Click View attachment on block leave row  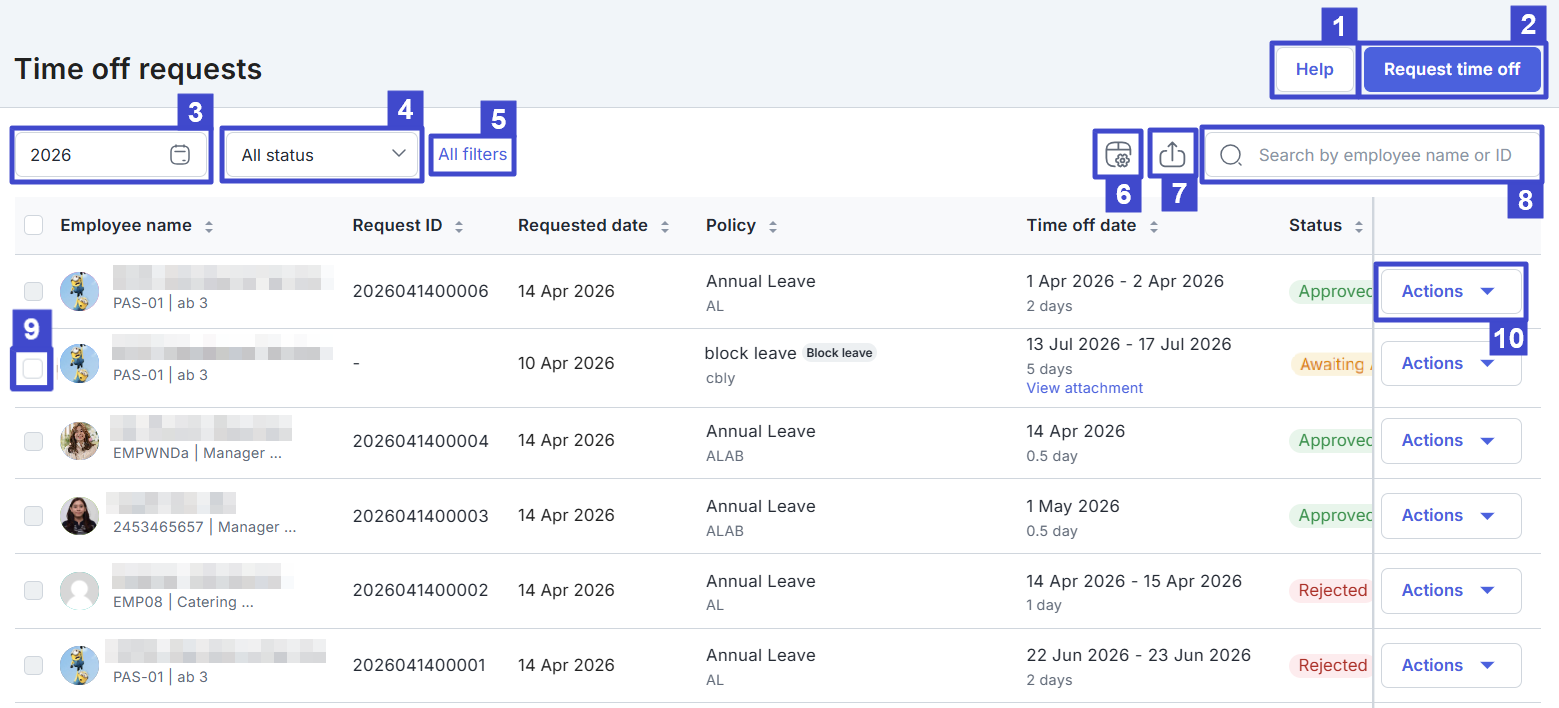1084,388
